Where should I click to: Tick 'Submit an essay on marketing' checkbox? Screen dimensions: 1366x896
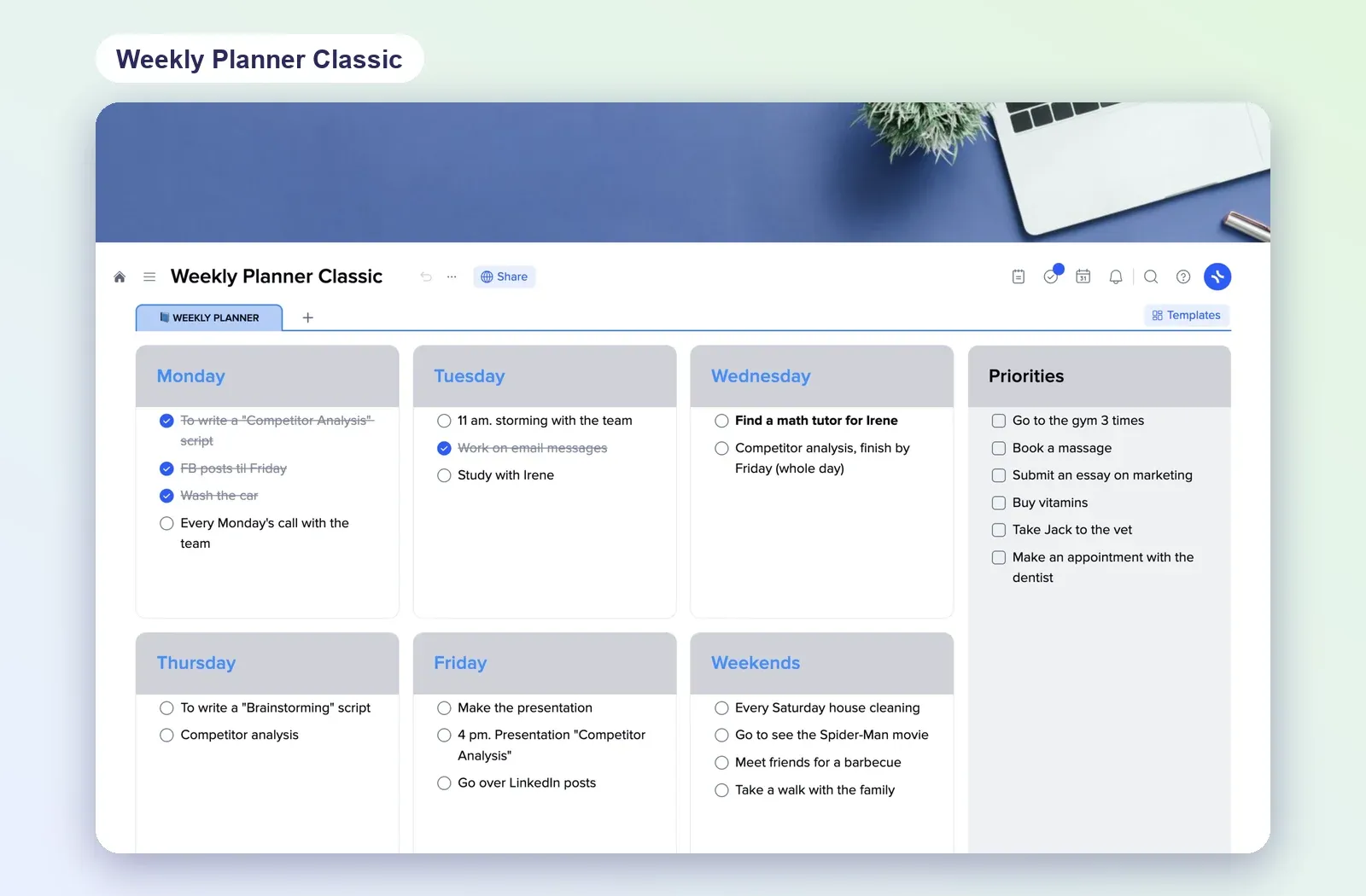[x=999, y=475]
